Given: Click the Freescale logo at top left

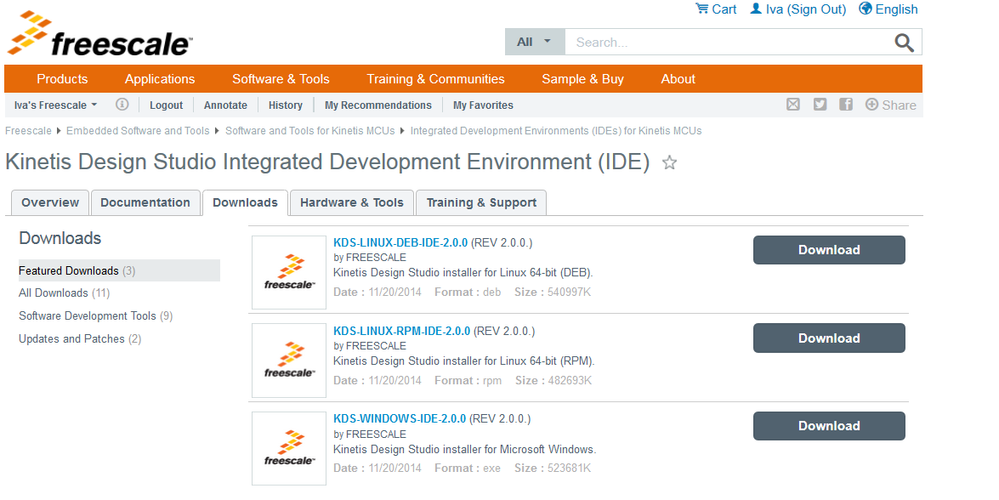Looking at the screenshot, I should click(99, 34).
